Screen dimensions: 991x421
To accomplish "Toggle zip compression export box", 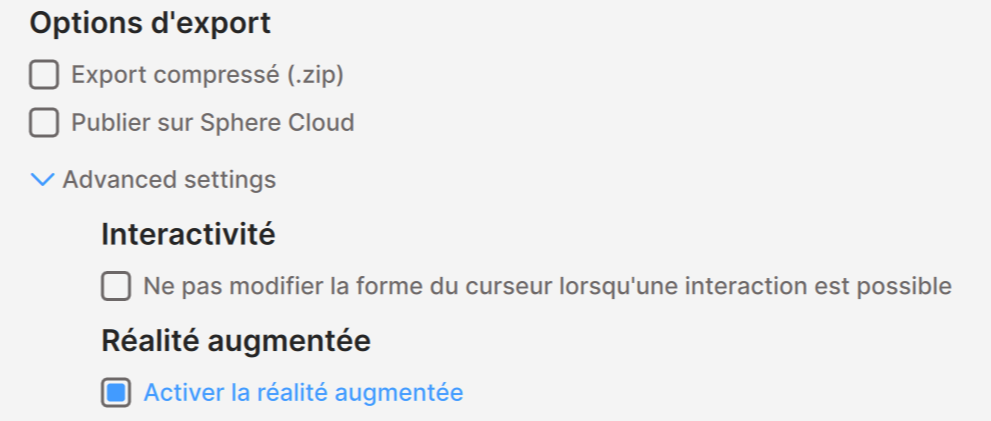I will point(44,75).
